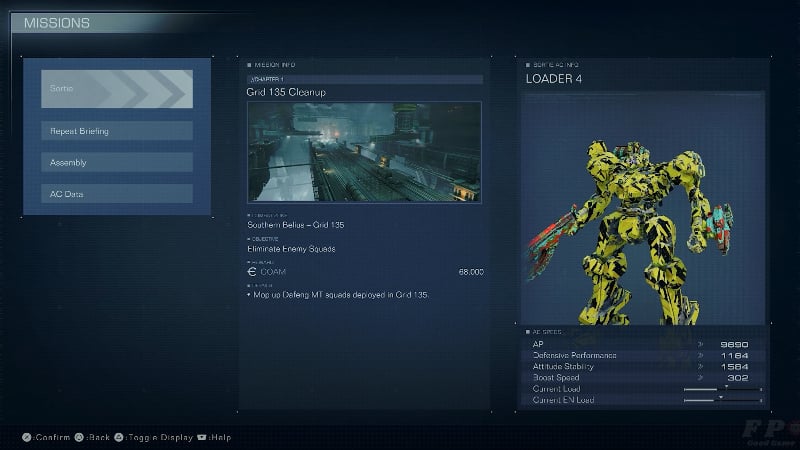The height and width of the screenshot is (450, 800).
Task: Click the Attitude Stability 1584 row
Action: pos(642,367)
